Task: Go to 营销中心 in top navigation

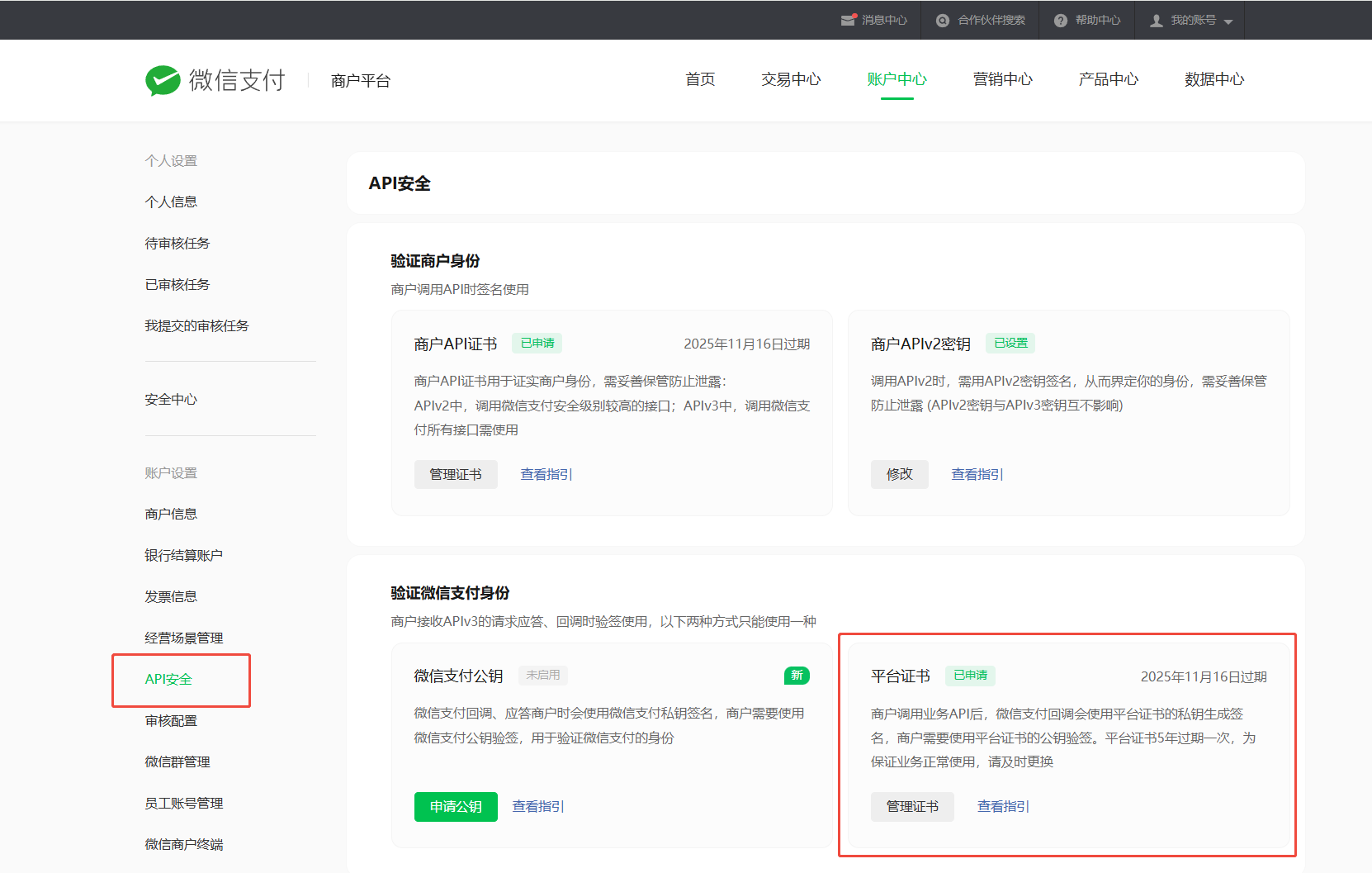Action: coord(1002,79)
